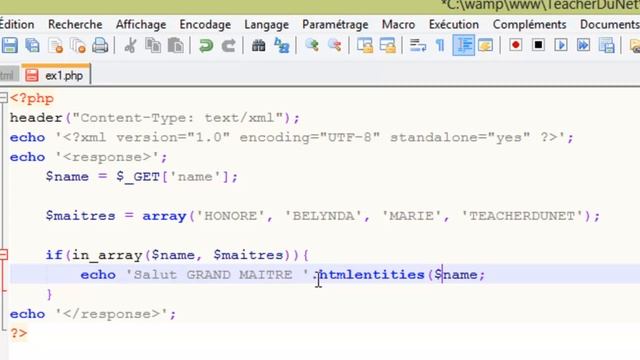Open the Exécution menu
640x360 pixels.
click(454, 24)
